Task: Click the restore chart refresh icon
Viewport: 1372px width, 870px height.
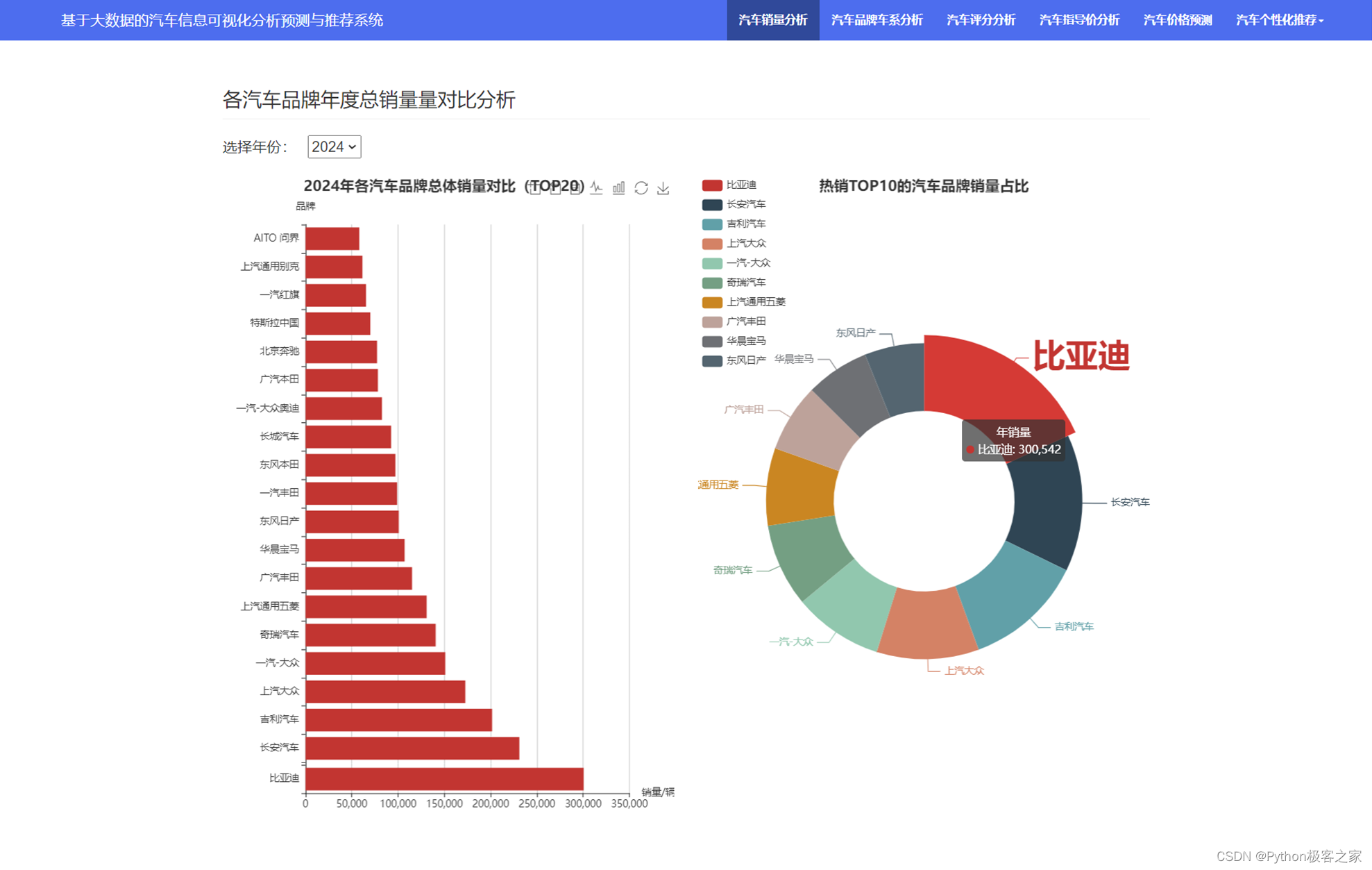Action: click(641, 187)
